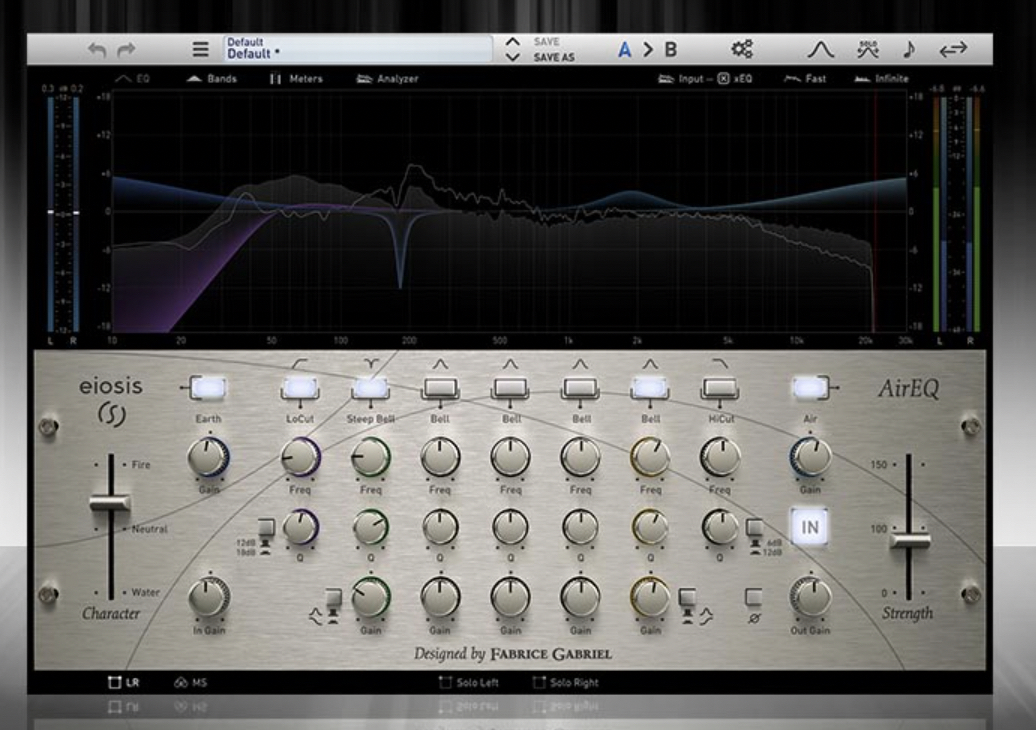Click the LoCut Freq knob
1036x730 pixels.
click(x=301, y=456)
